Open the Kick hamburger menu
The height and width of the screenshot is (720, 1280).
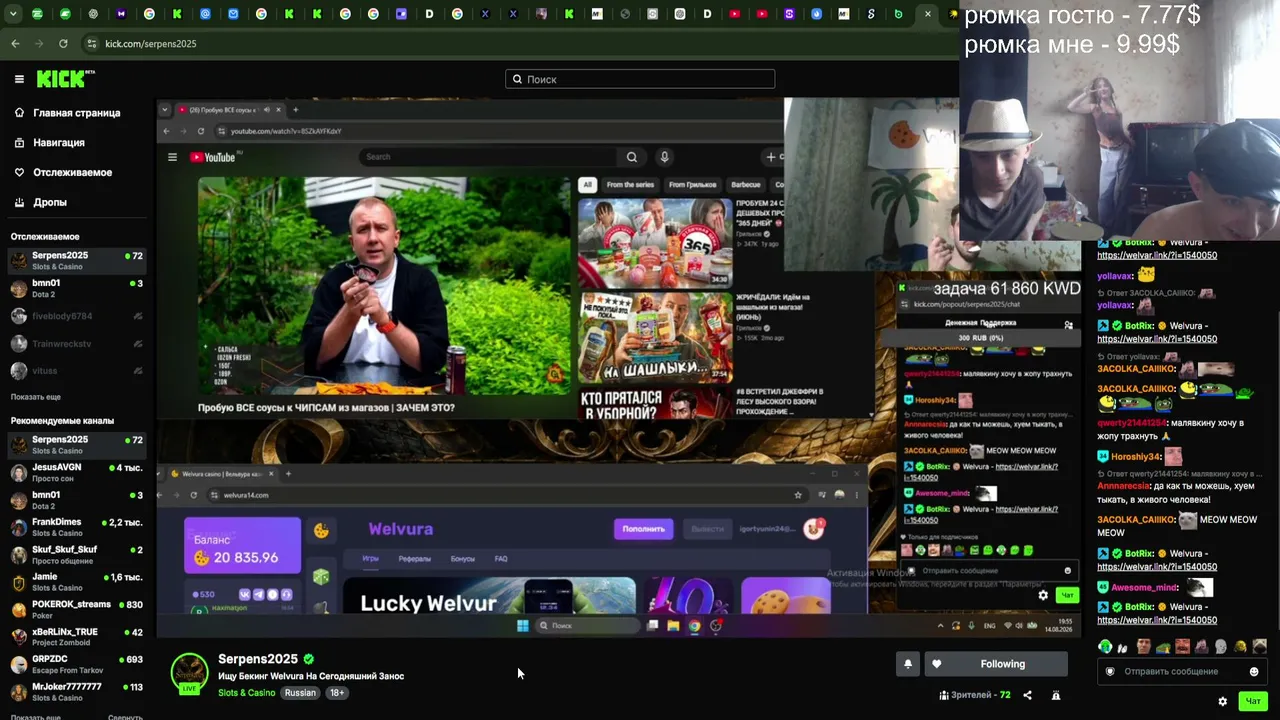pyautogui.click(x=19, y=79)
